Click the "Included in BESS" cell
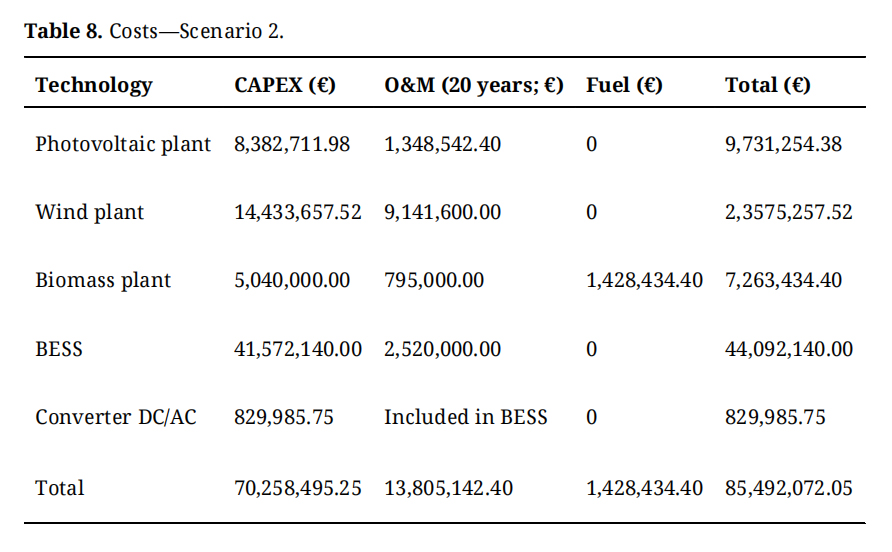 coord(466,417)
